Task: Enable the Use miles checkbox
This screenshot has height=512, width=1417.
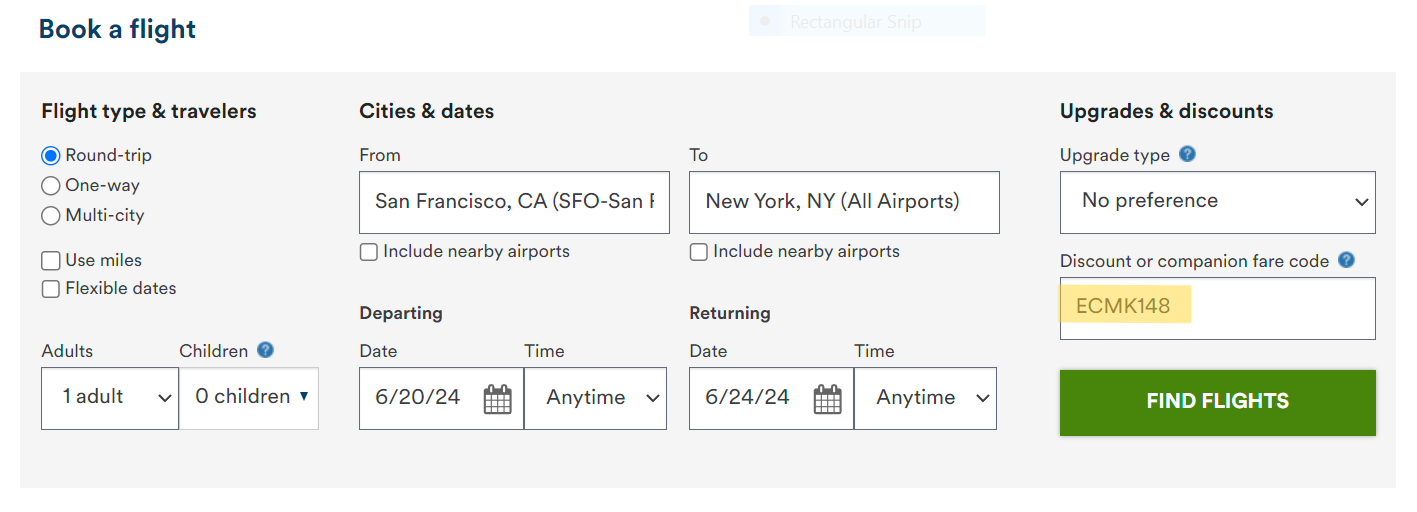Action: pos(51,261)
